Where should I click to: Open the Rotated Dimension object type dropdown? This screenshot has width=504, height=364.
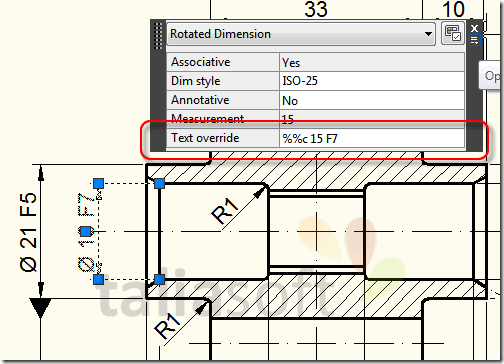click(x=301, y=34)
